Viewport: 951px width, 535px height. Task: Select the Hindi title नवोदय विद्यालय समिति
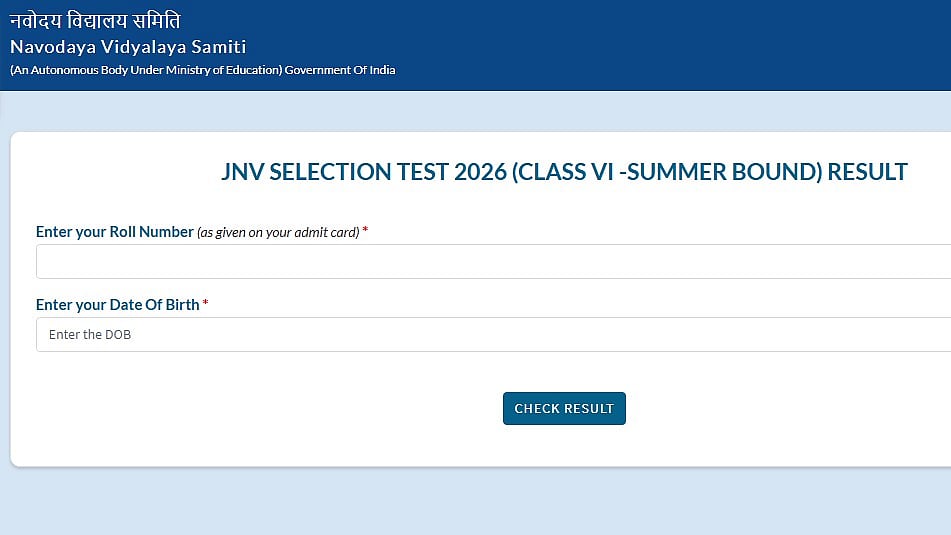tap(96, 21)
